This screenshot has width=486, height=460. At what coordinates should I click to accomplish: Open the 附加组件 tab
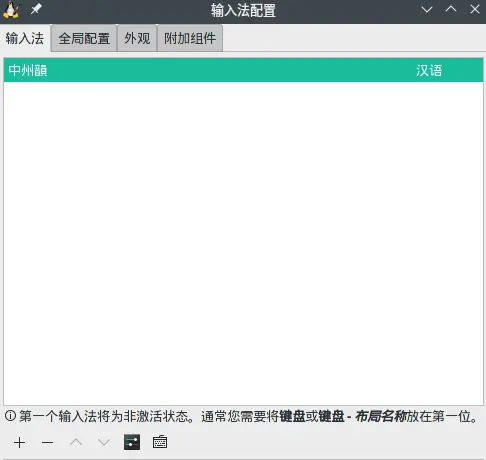190,38
